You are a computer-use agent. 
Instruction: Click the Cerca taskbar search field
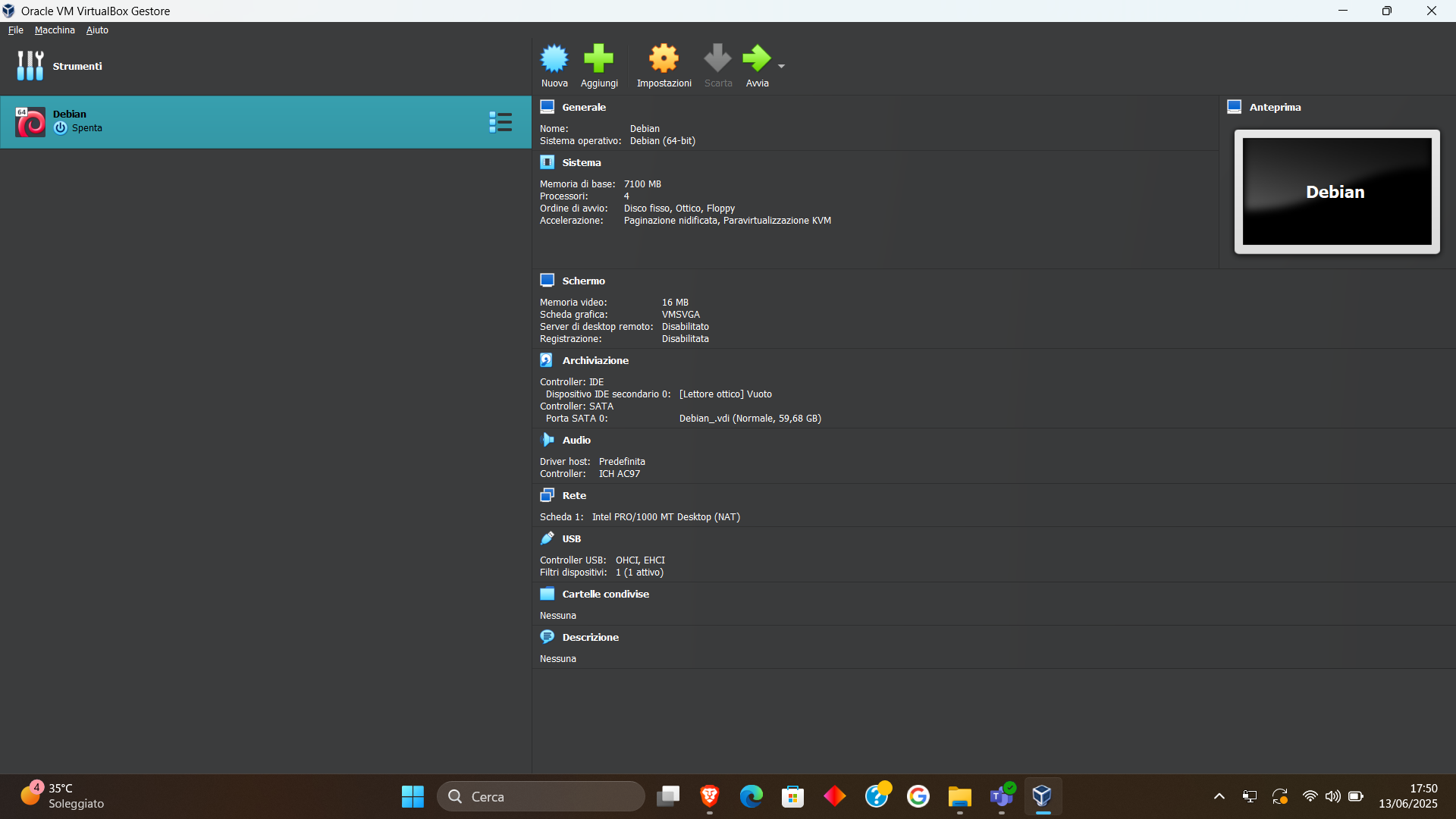click(540, 796)
